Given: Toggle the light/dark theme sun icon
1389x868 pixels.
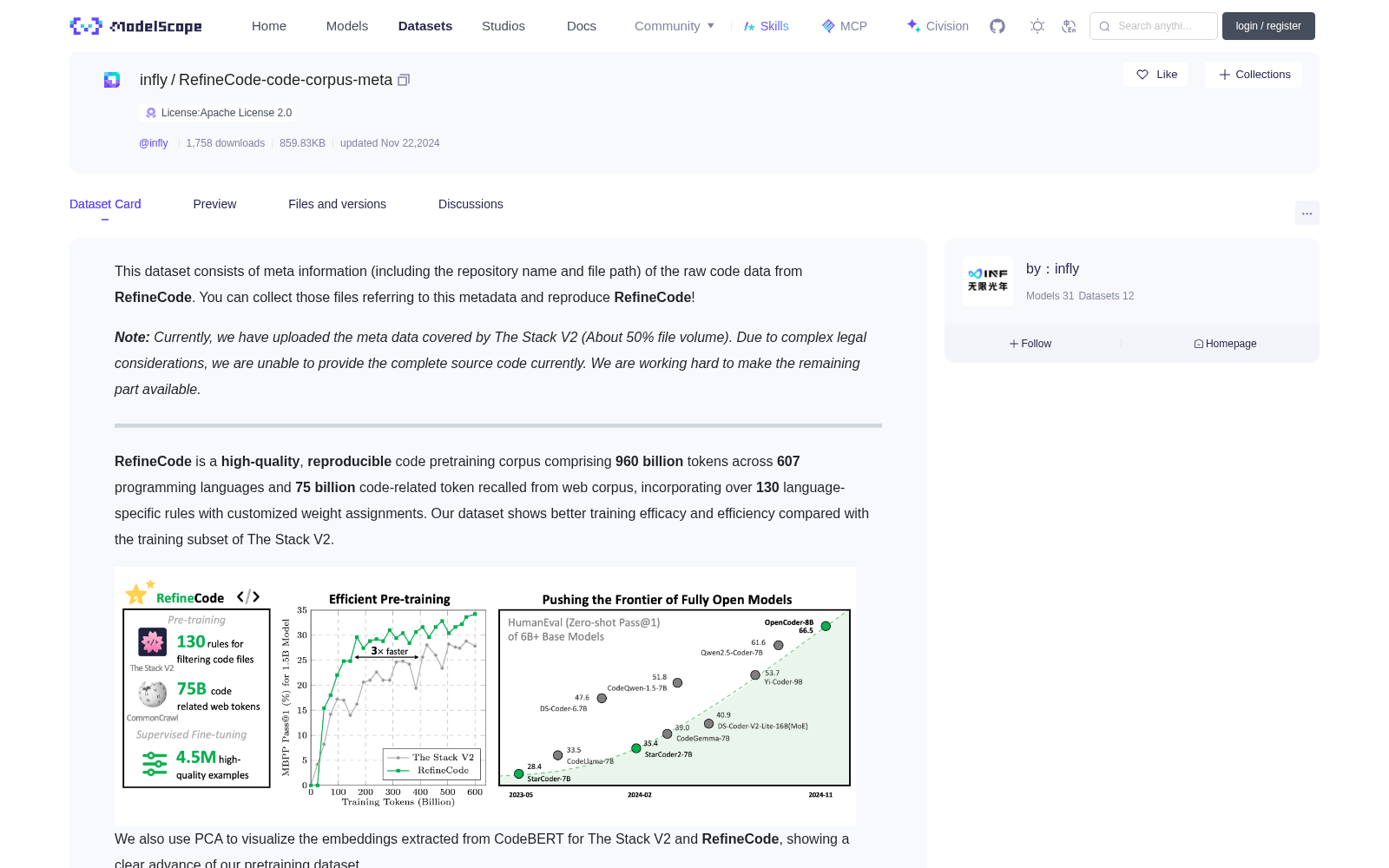Looking at the screenshot, I should (1037, 26).
